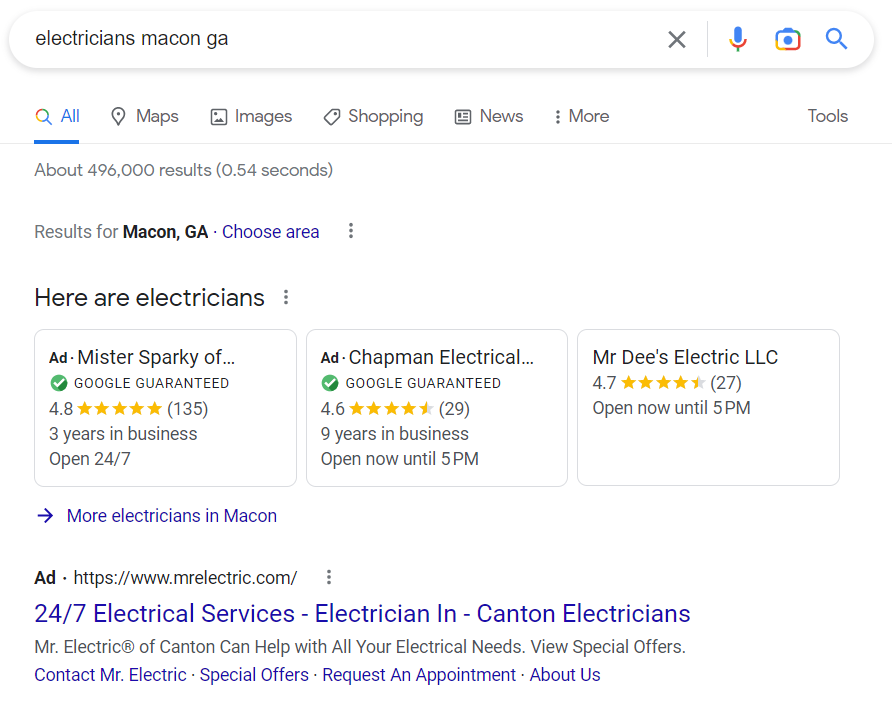Click the 'Open 24/7' text on Mister Sparky
The width and height of the screenshot is (892, 705).
90,459
